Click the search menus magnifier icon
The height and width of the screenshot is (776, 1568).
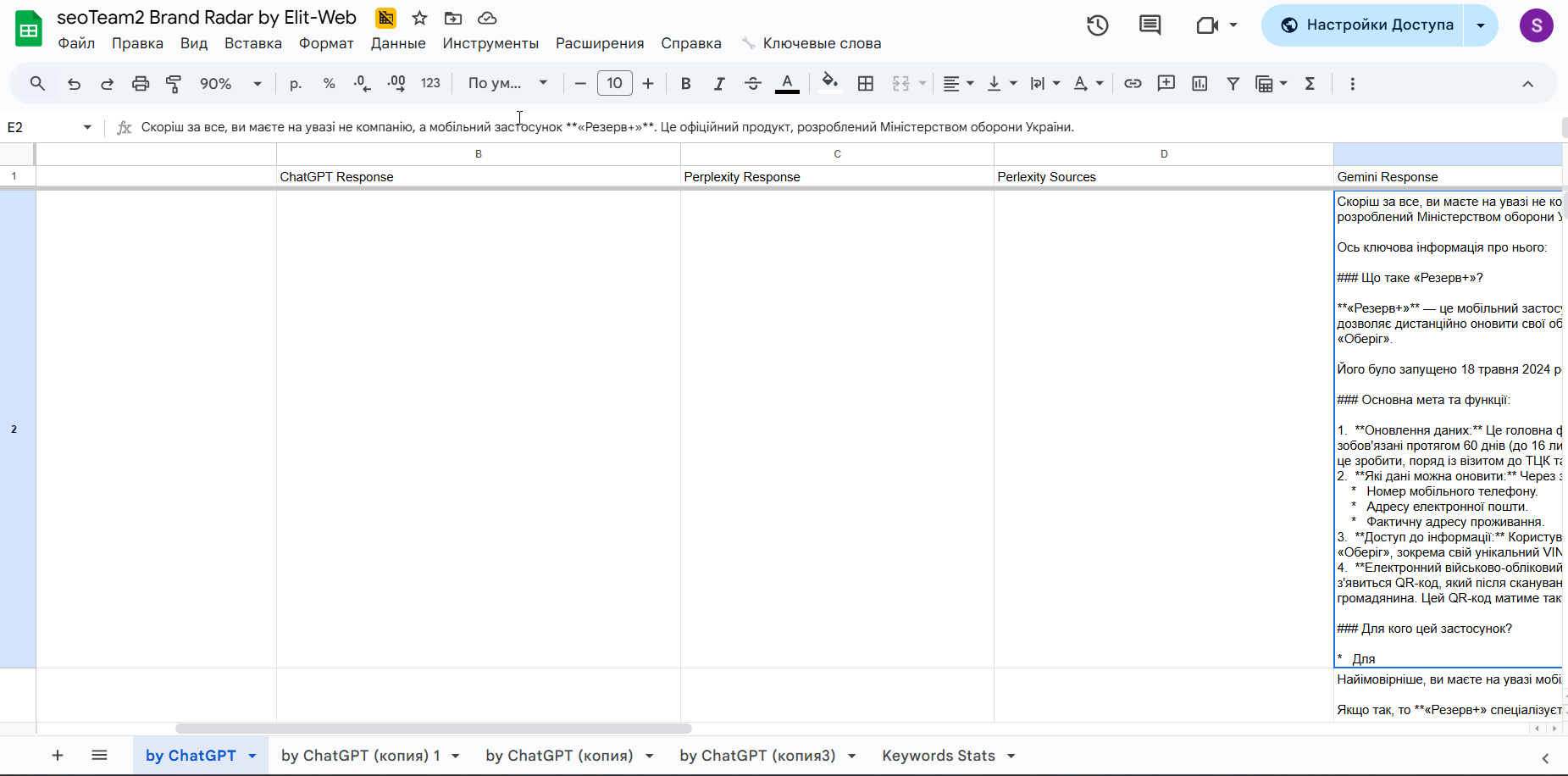click(x=37, y=84)
